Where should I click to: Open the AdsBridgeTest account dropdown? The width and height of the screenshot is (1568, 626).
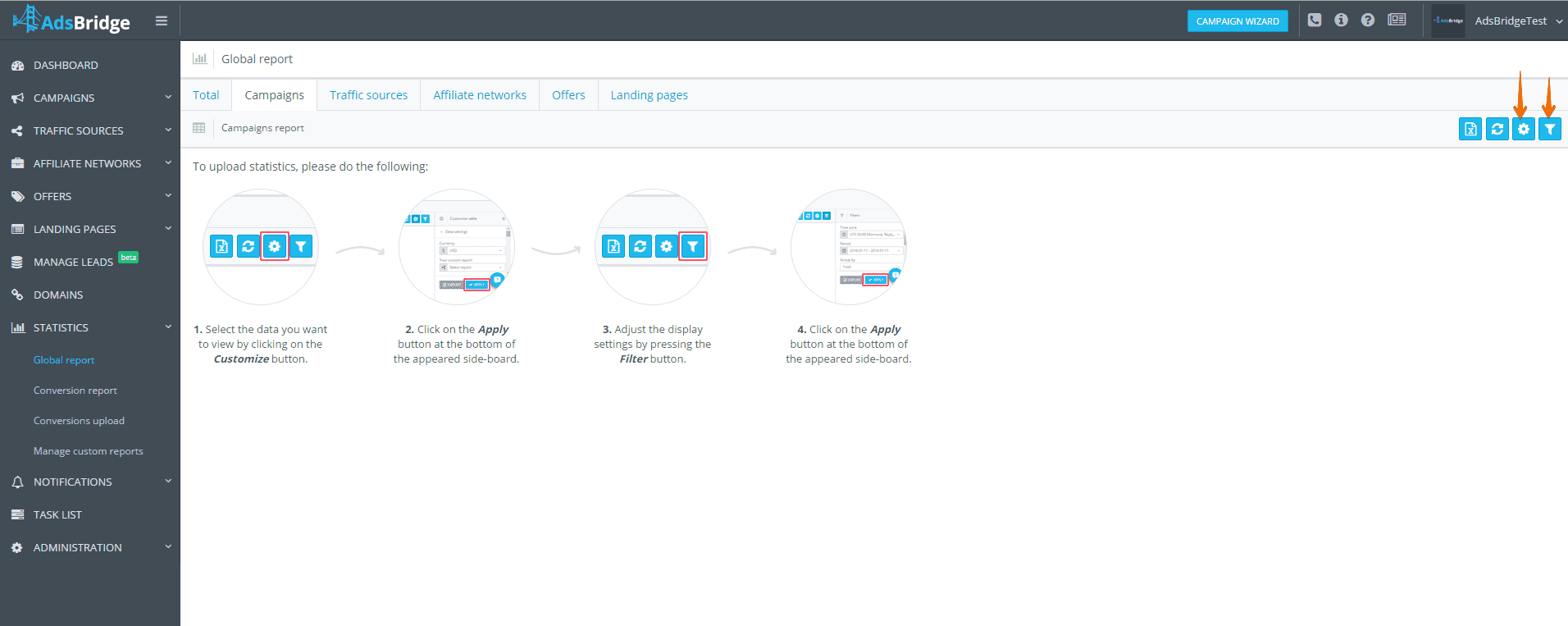click(x=1519, y=21)
